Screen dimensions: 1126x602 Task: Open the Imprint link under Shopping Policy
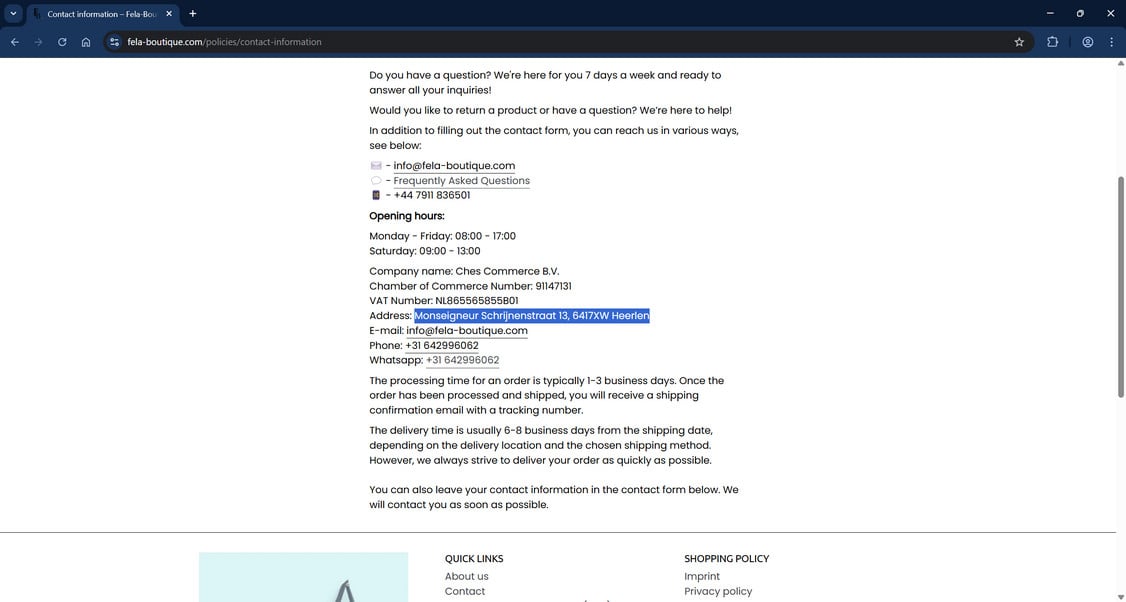click(x=702, y=576)
